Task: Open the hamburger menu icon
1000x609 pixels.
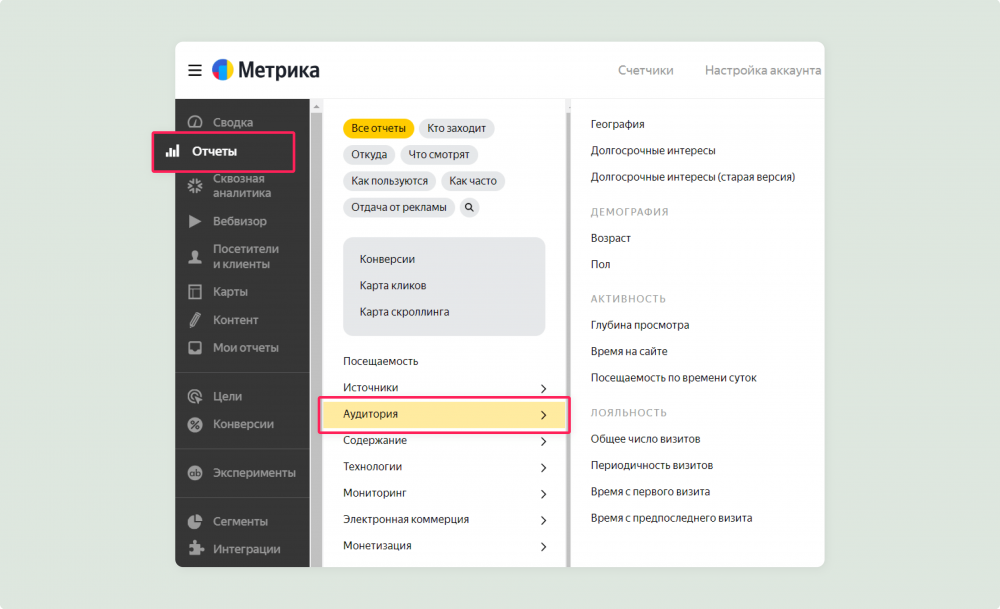Action: 195,70
